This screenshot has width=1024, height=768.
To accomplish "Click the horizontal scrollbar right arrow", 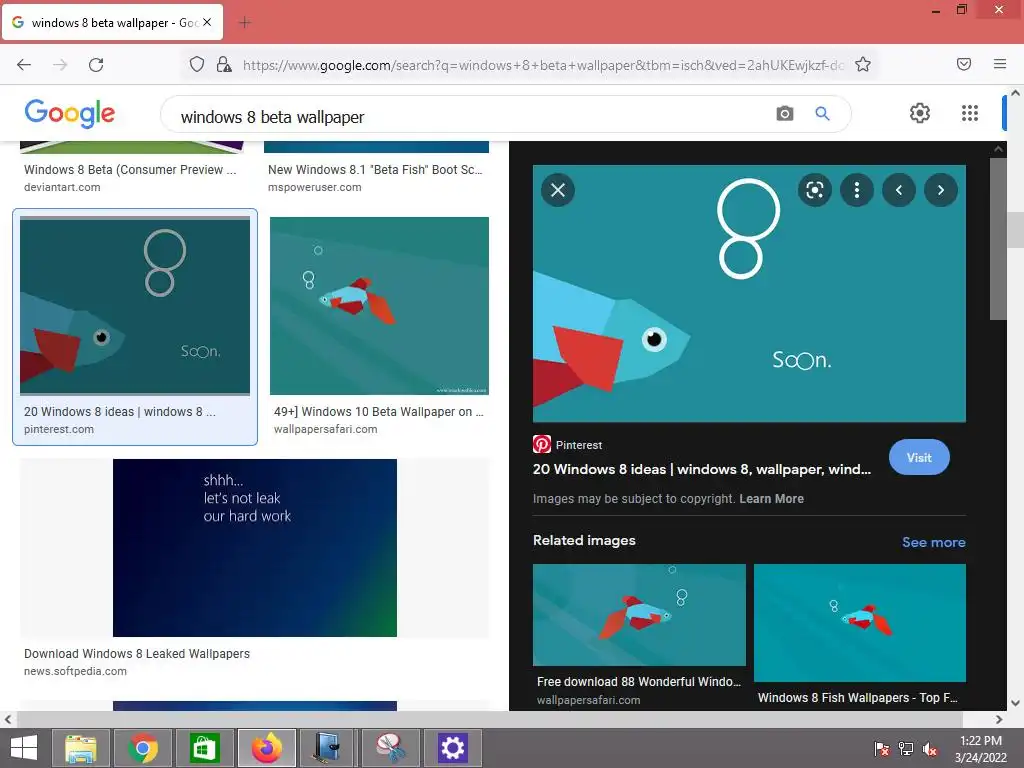I will click(x=999, y=719).
